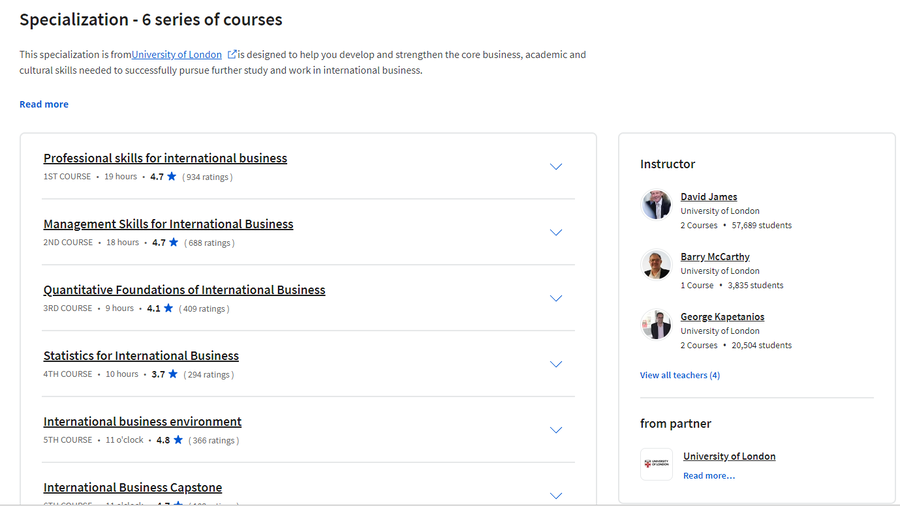The height and width of the screenshot is (506, 900).
Task: Click '3RD COURSE' label
Action: click(68, 308)
